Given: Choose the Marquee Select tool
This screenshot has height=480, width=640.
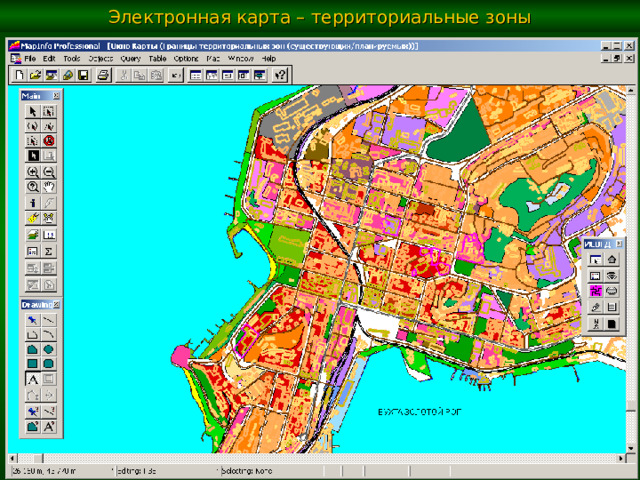Looking at the screenshot, I should (x=49, y=111).
